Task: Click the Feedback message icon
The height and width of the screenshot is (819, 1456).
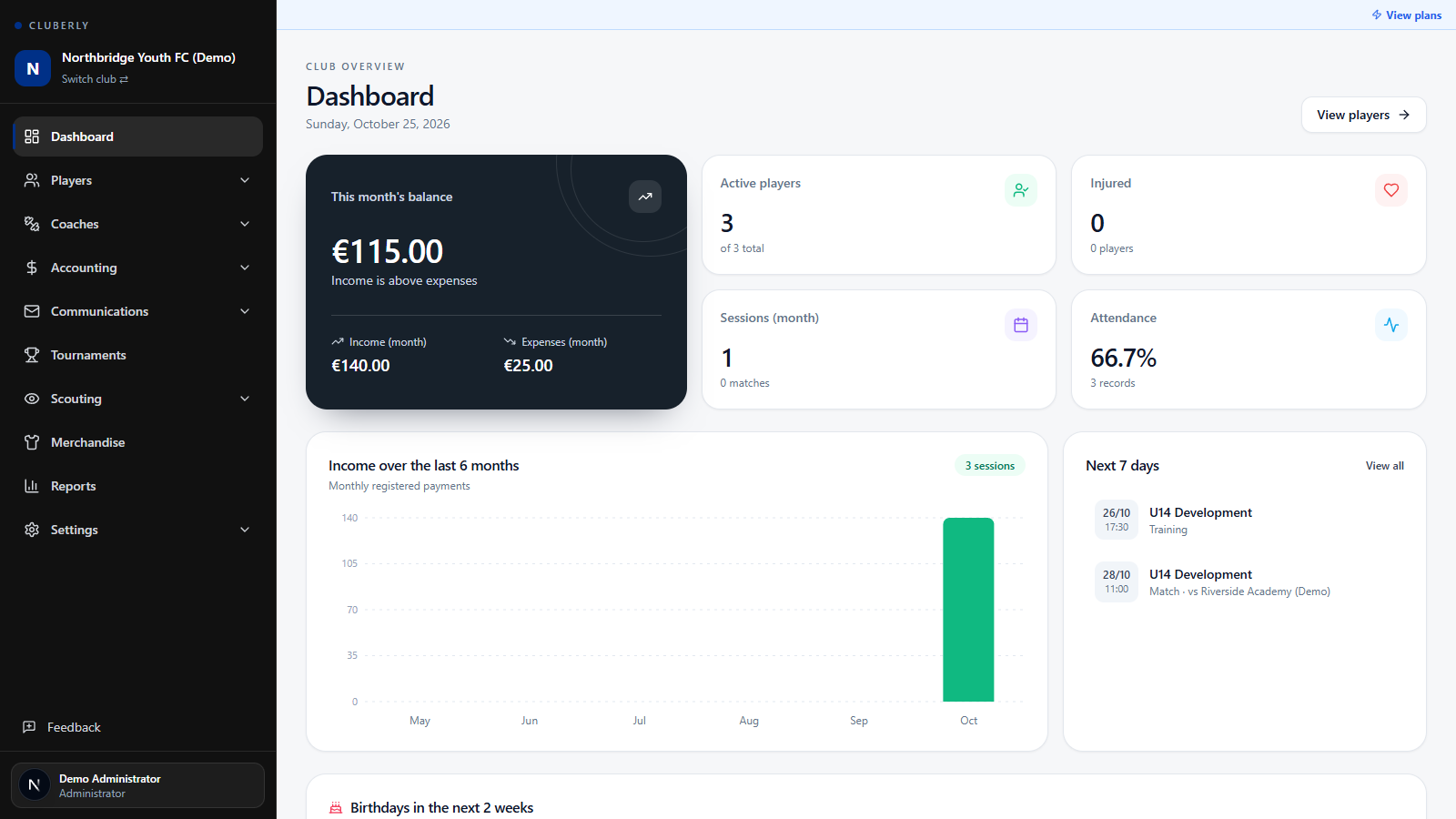Action: point(29,727)
